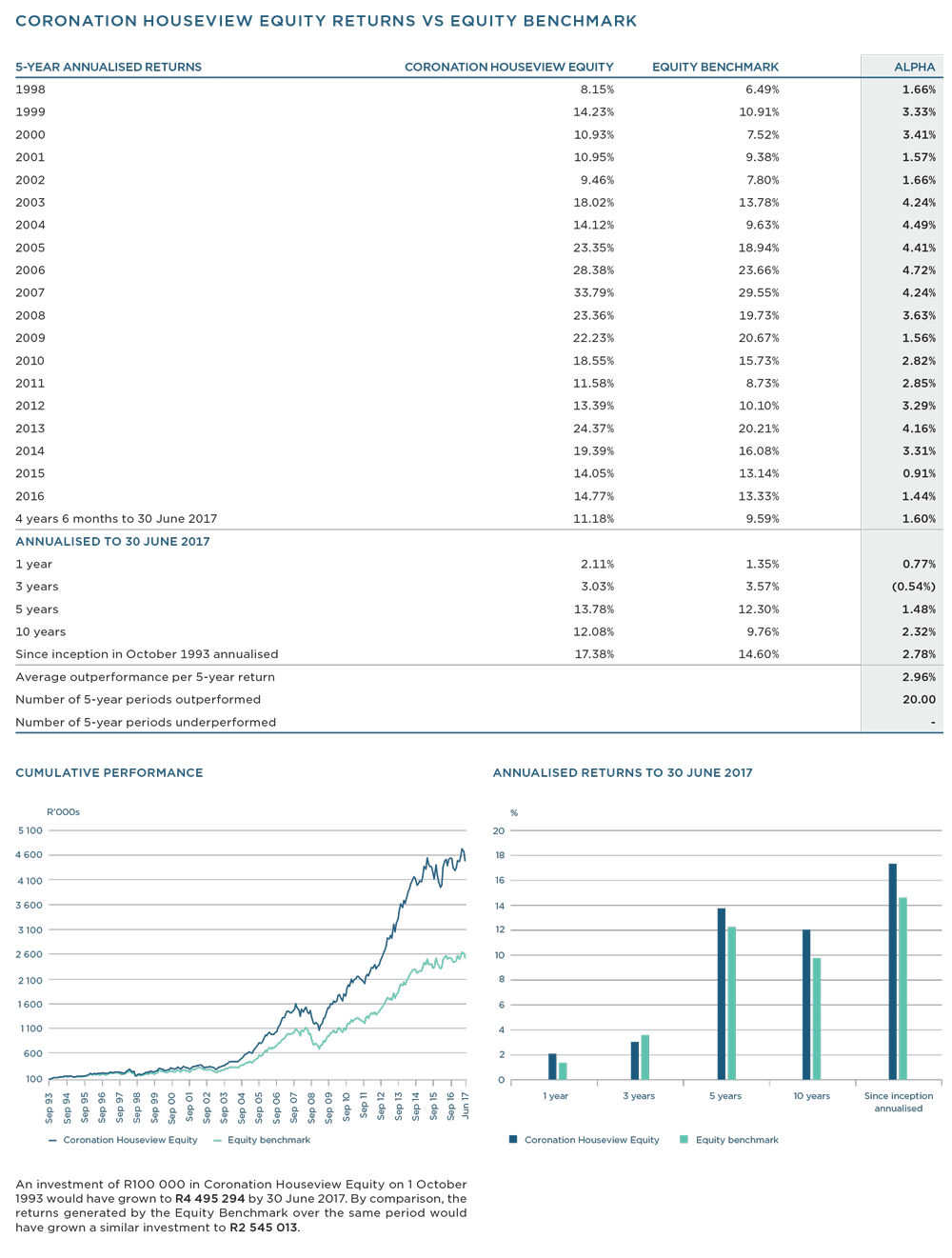
Task: Click the '5 years' bar chart axis label
Action: (x=725, y=1096)
